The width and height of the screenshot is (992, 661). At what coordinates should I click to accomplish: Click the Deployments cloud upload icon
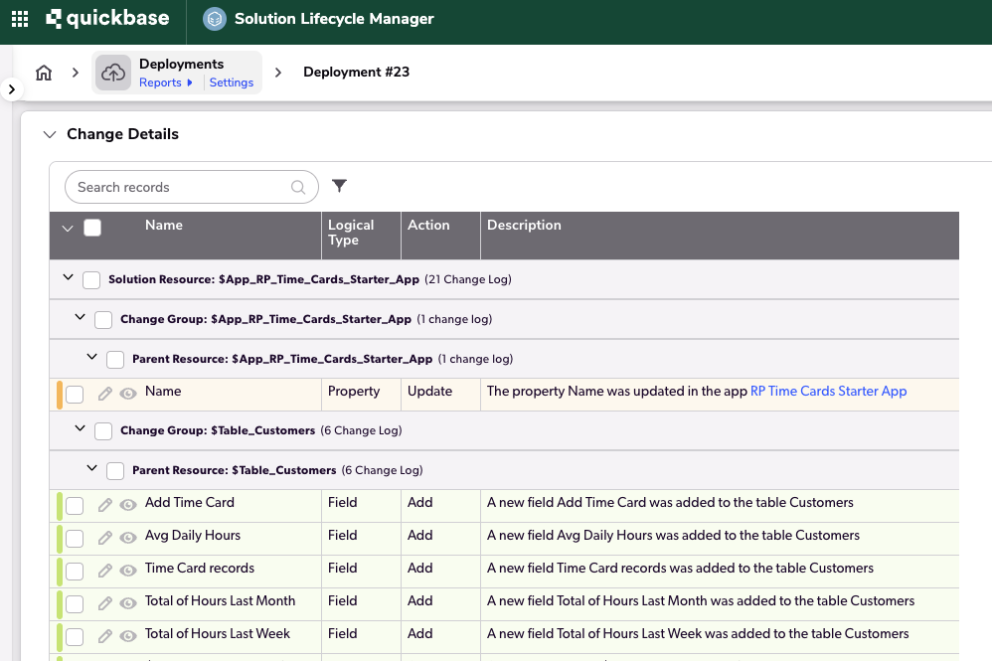114,73
